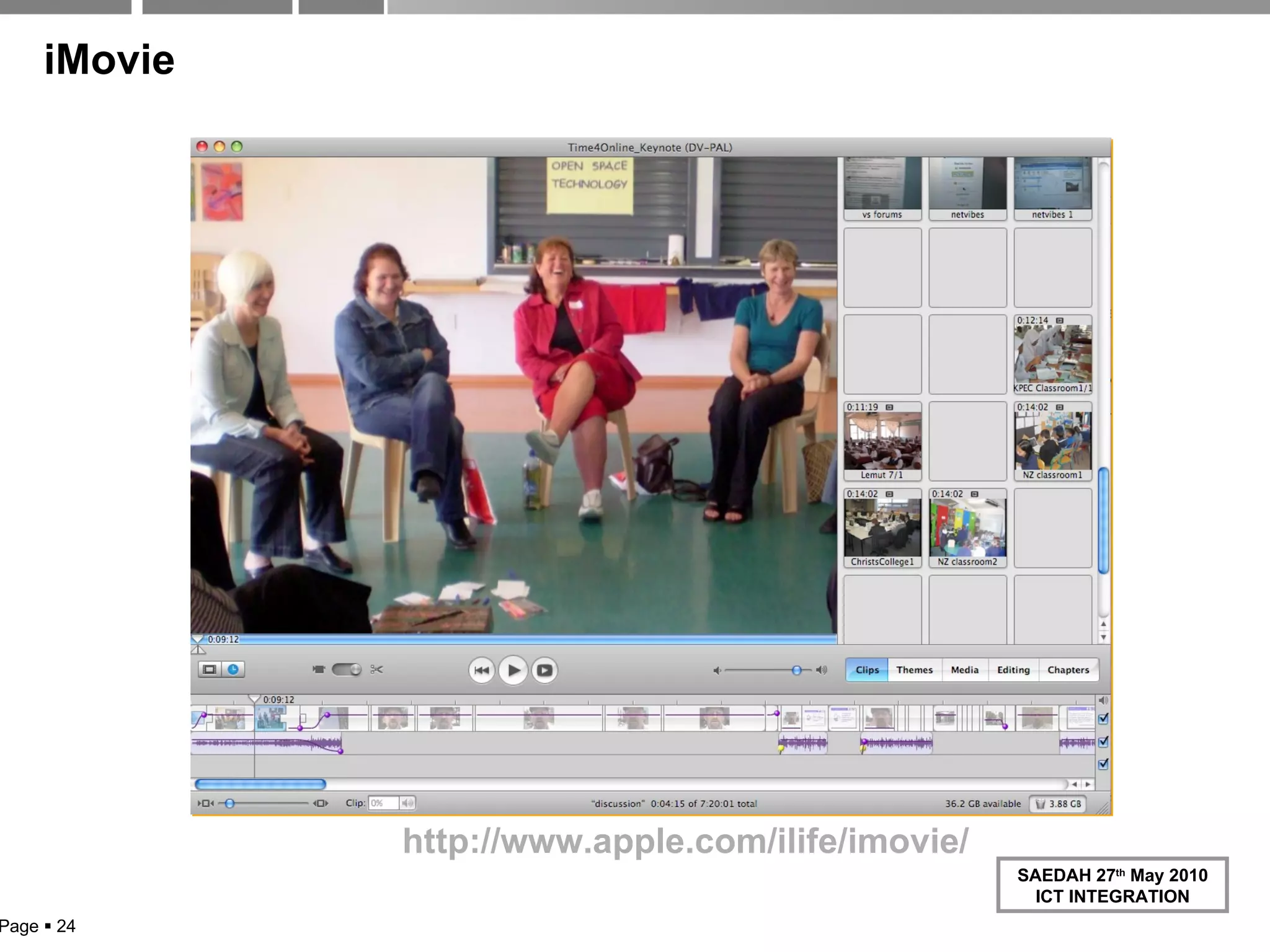Select the "netvibes 1" clip thumbnail
This screenshot has width=1270, height=952.
click(1053, 188)
